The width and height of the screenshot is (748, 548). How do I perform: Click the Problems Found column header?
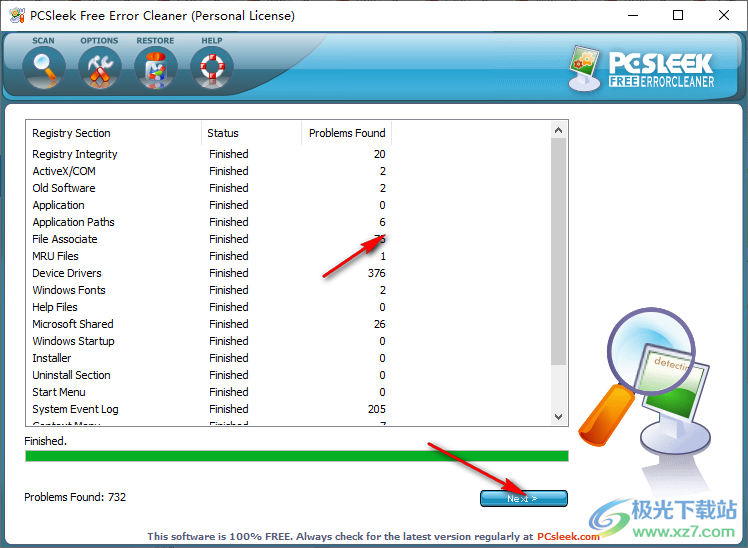(347, 133)
